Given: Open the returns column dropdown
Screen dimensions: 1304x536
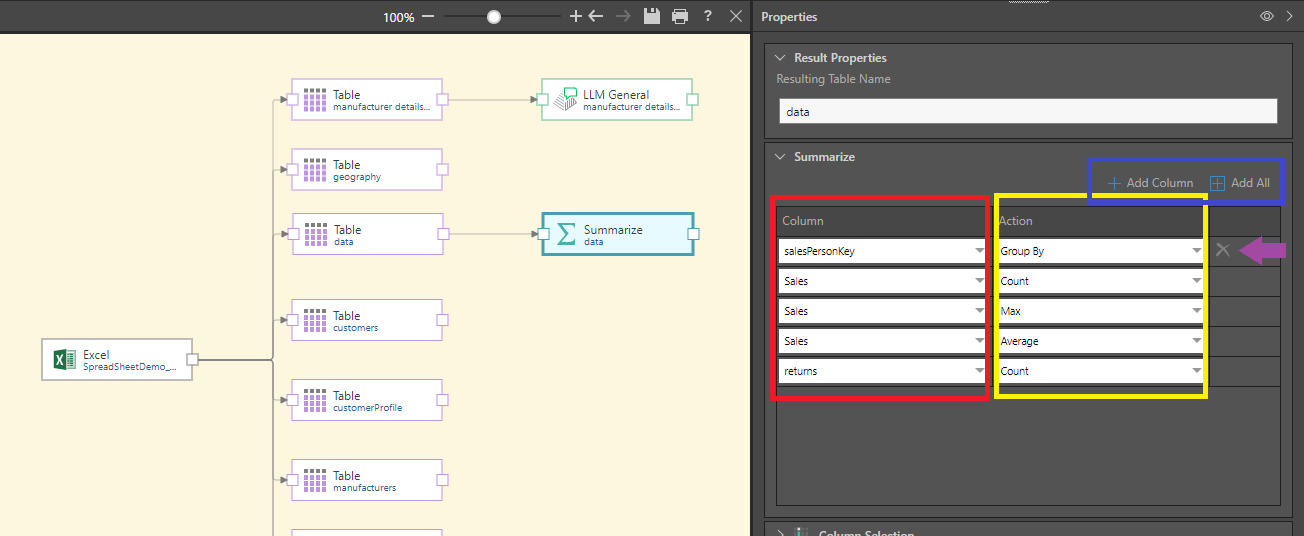Looking at the screenshot, I should click(x=882, y=371).
